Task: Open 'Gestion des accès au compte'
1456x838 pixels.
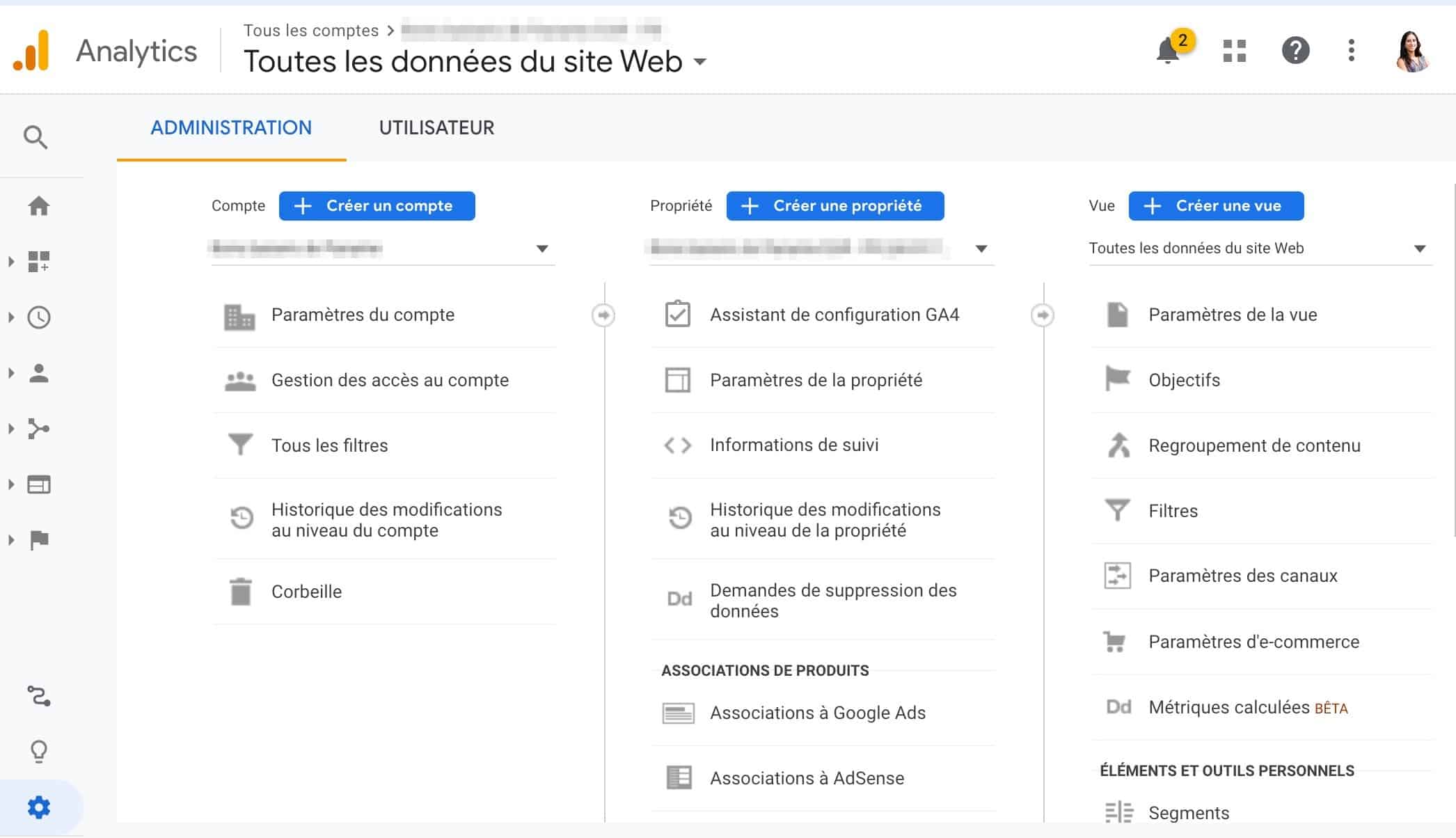Action: click(385, 381)
